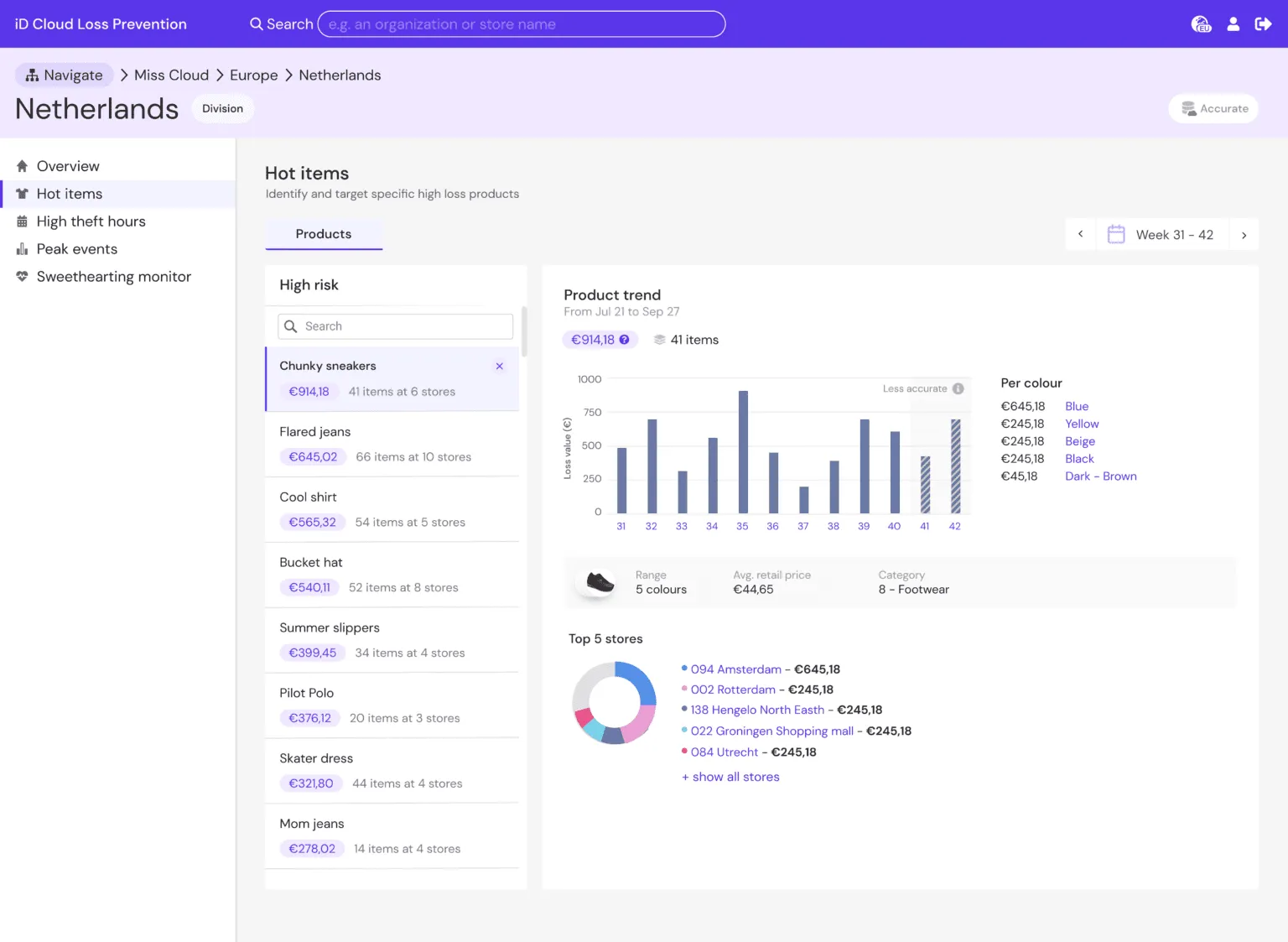Deselect Chunky sneakers with the X icon
Viewport: 1288px width, 942px height.
coord(500,367)
